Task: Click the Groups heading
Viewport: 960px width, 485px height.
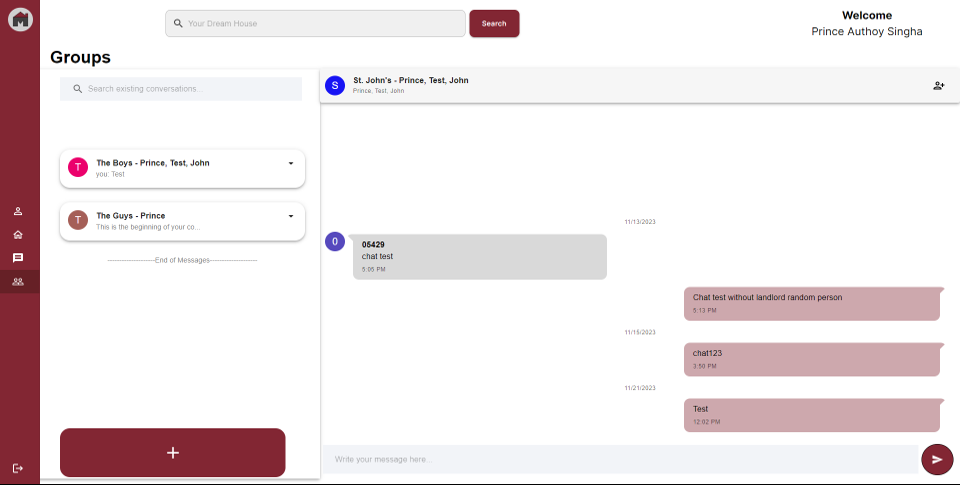Action: [x=80, y=57]
